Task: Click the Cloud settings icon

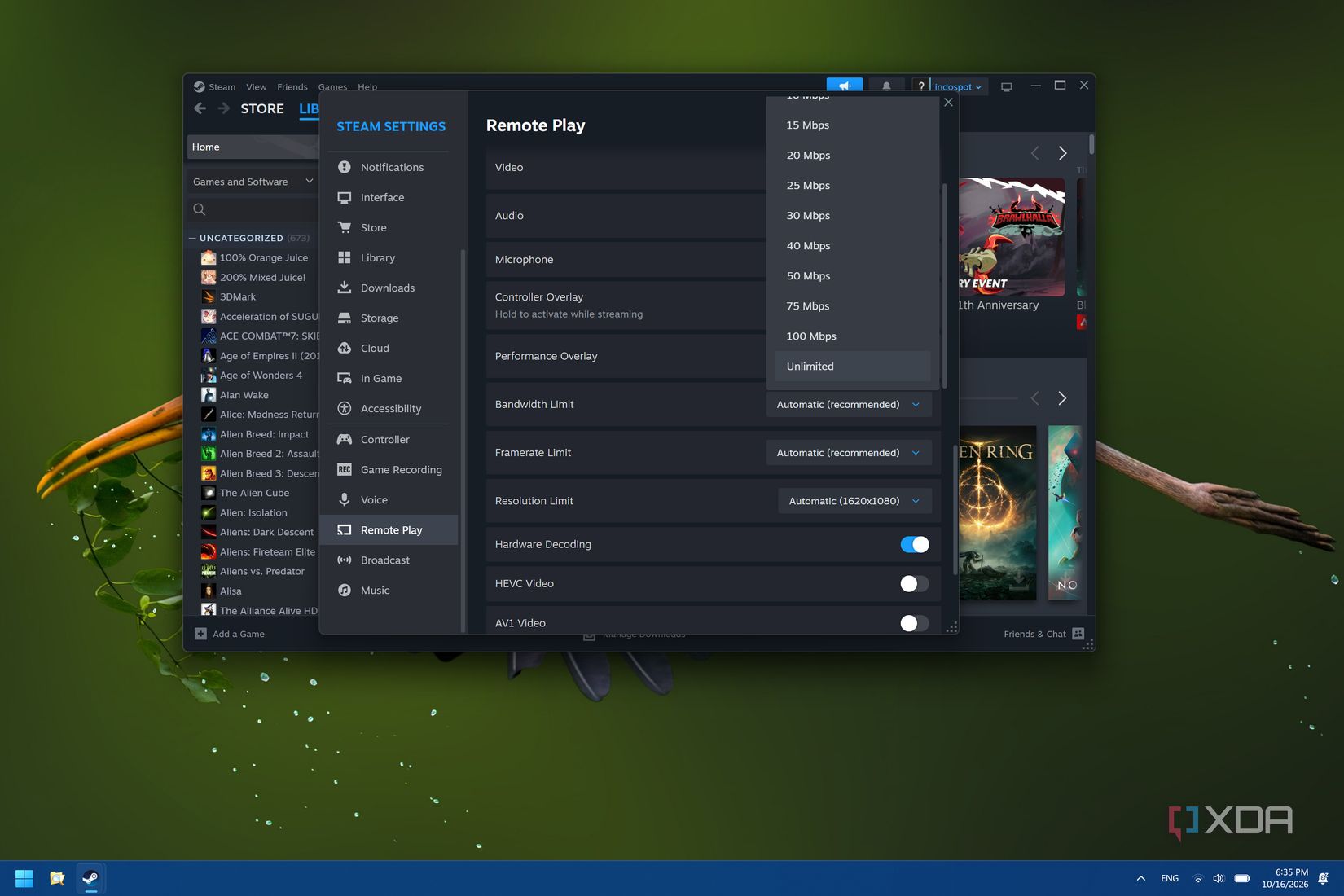Action: (x=345, y=348)
